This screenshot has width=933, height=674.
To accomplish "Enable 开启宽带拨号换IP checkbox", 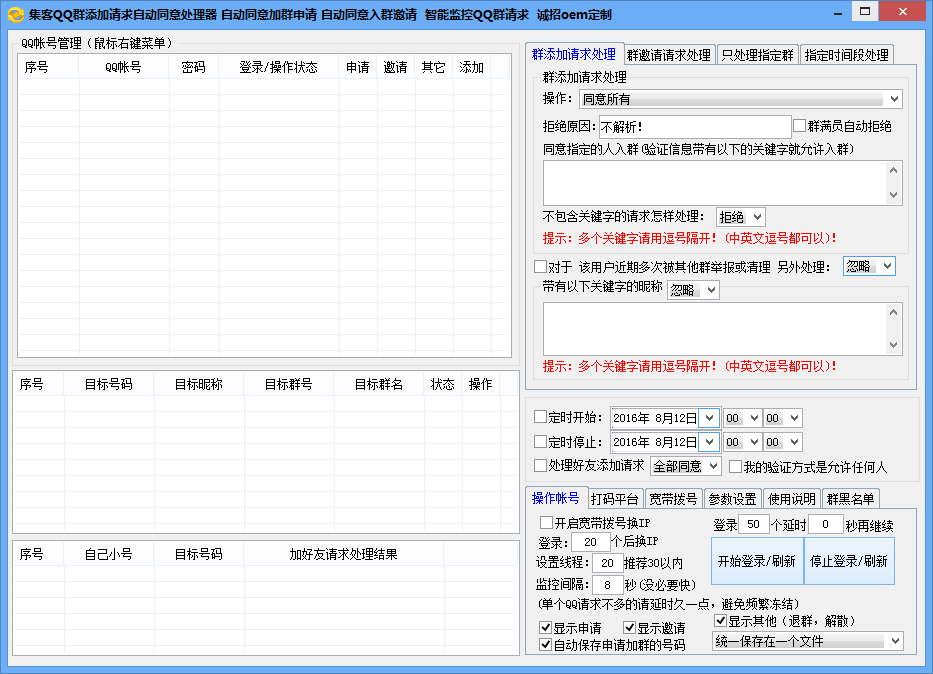I will 546,522.
